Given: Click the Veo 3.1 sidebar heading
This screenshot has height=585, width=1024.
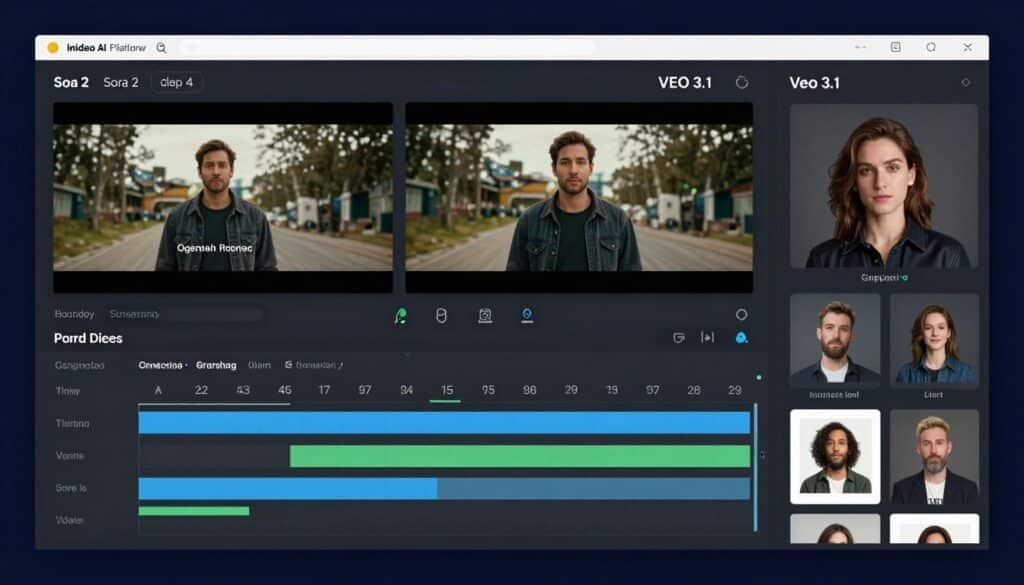Looking at the screenshot, I should coord(814,83).
